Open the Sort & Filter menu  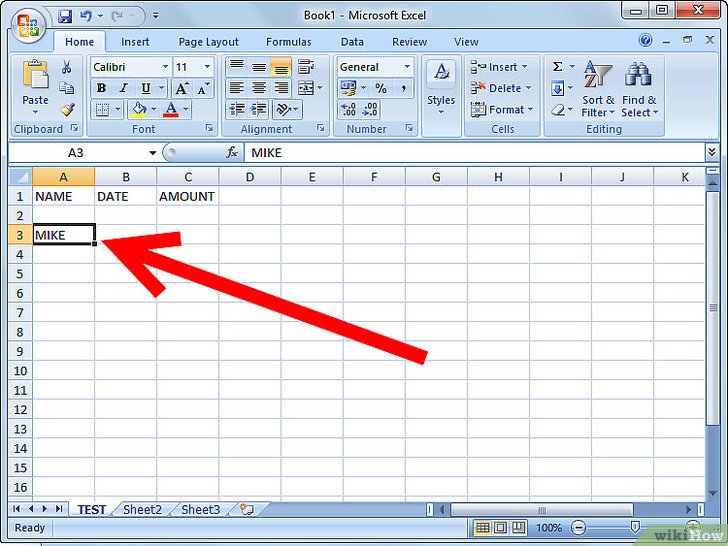(598, 88)
